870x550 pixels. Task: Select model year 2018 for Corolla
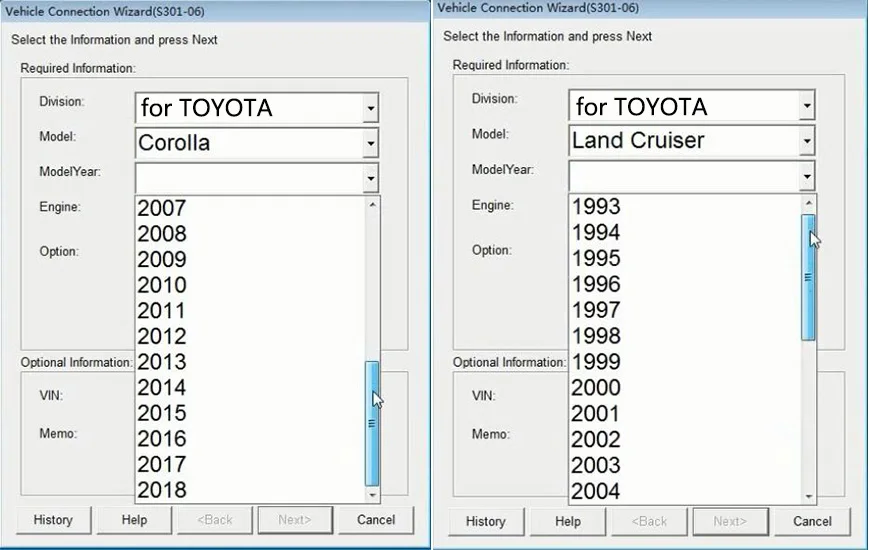(250, 490)
